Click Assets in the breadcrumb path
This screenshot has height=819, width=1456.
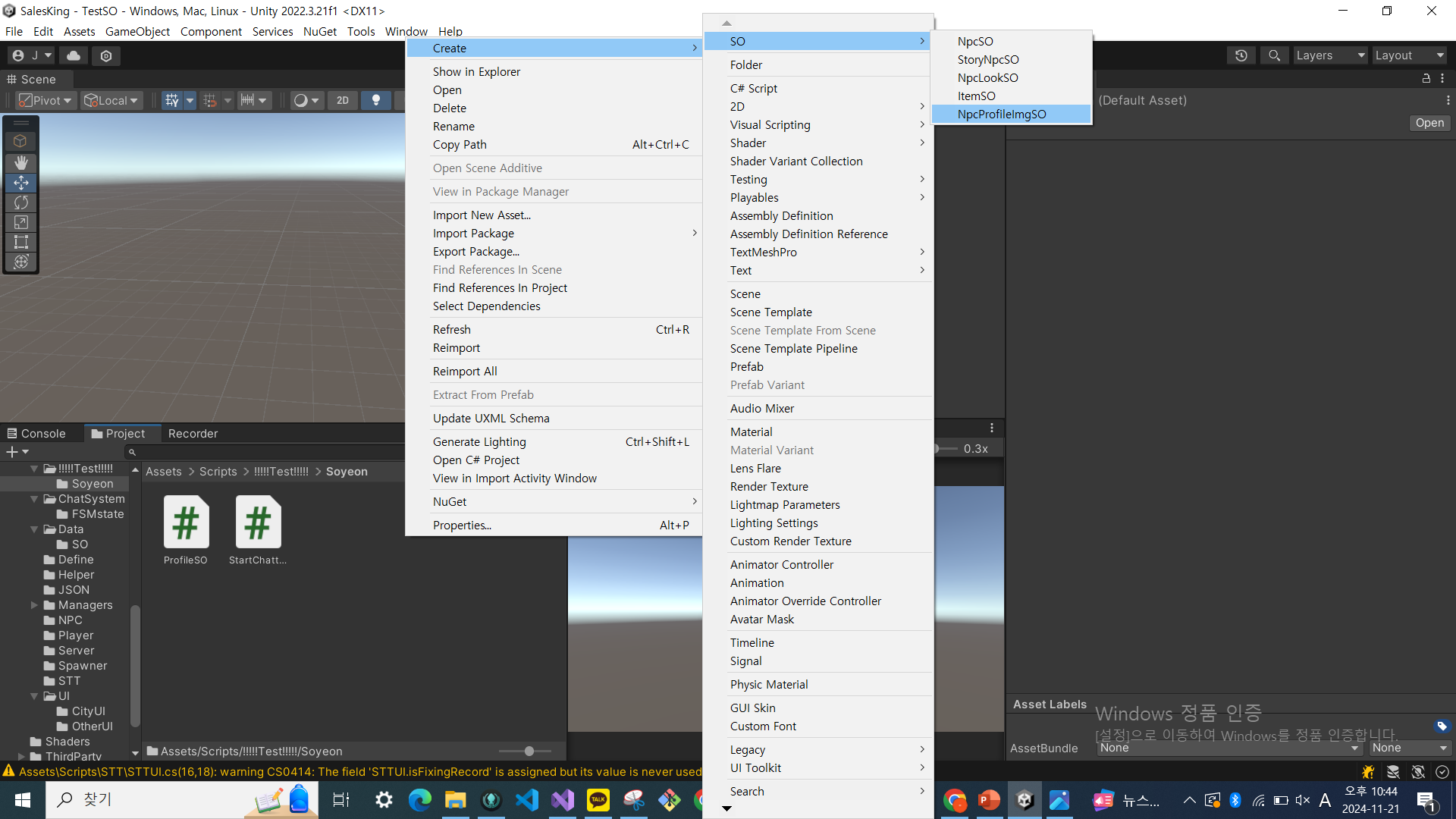(x=164, y=471)
